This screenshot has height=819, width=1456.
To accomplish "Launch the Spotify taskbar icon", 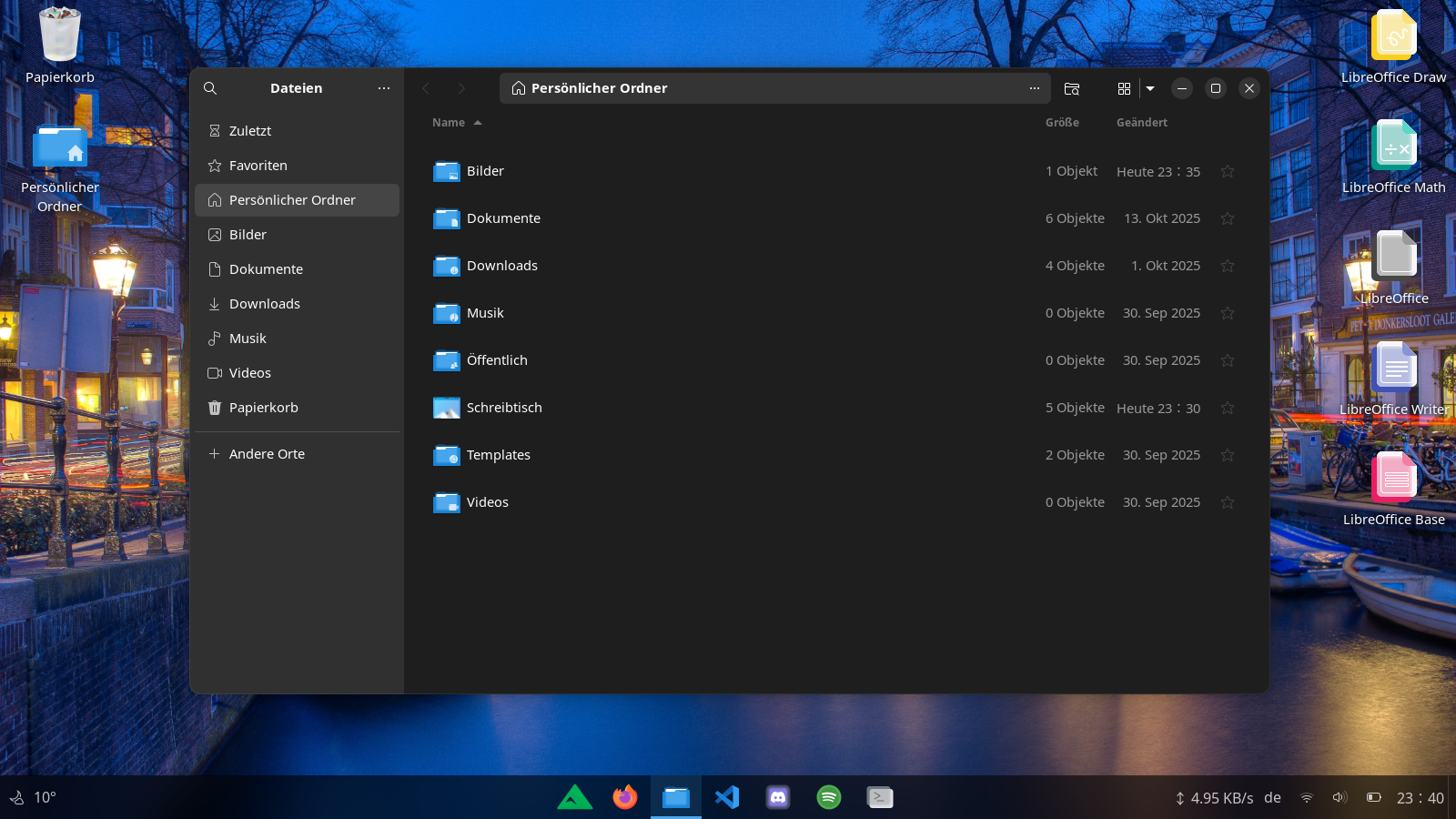I will point(828,797).
